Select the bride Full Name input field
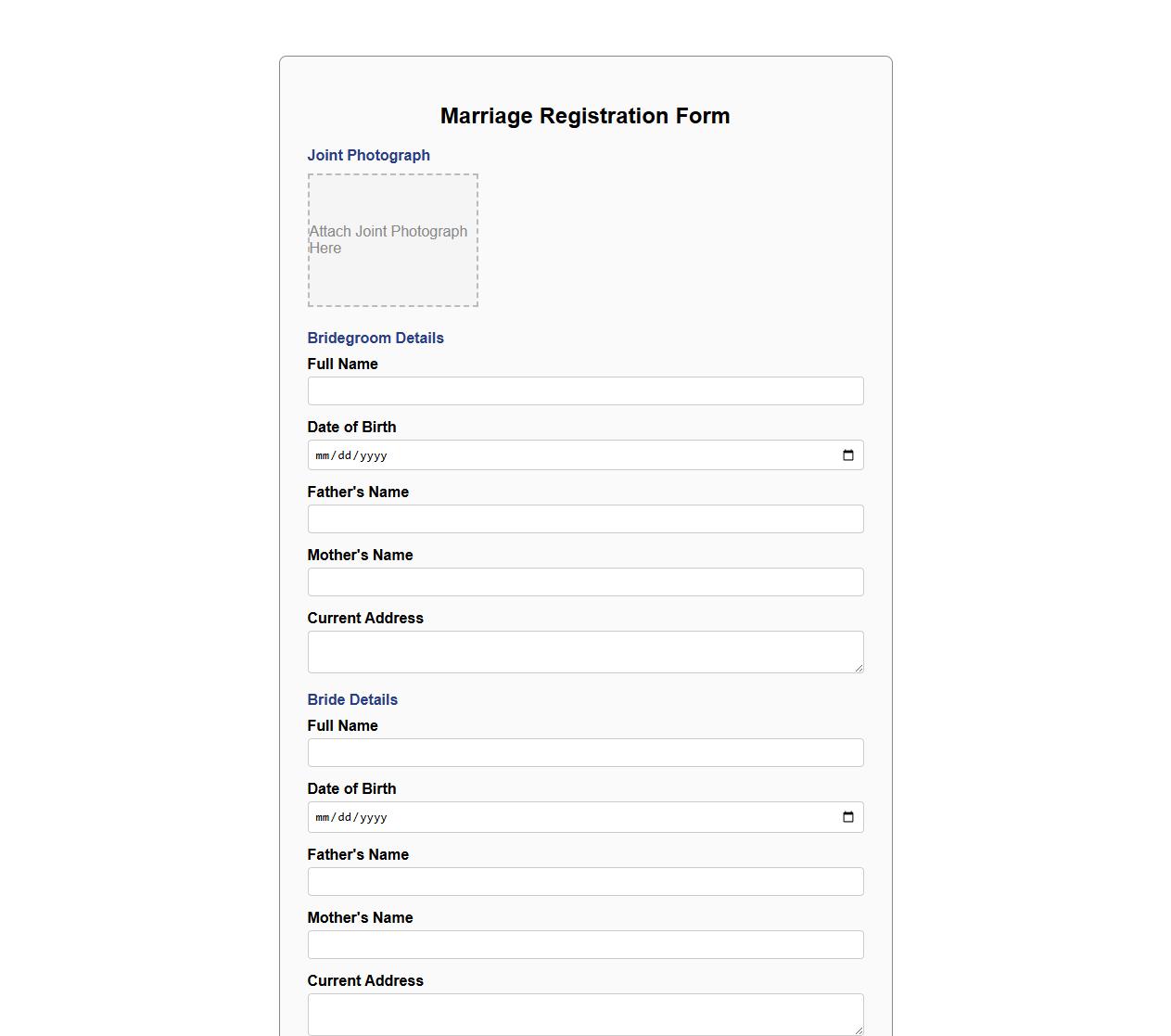Image resolution: width=1171 pixels, height=1036 pixels. point(585,752)
